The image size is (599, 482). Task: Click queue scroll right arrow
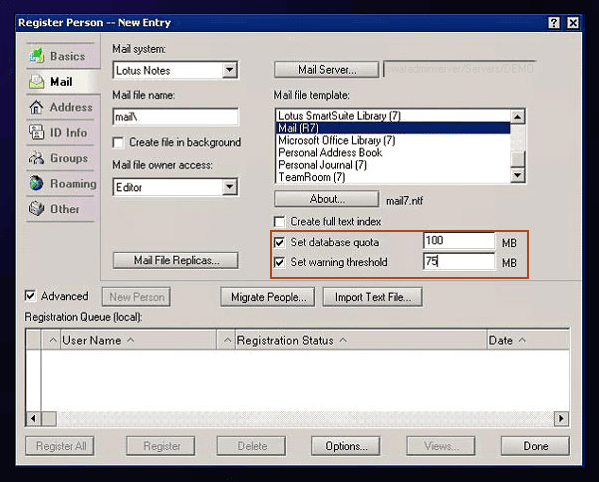pos(561,418)
